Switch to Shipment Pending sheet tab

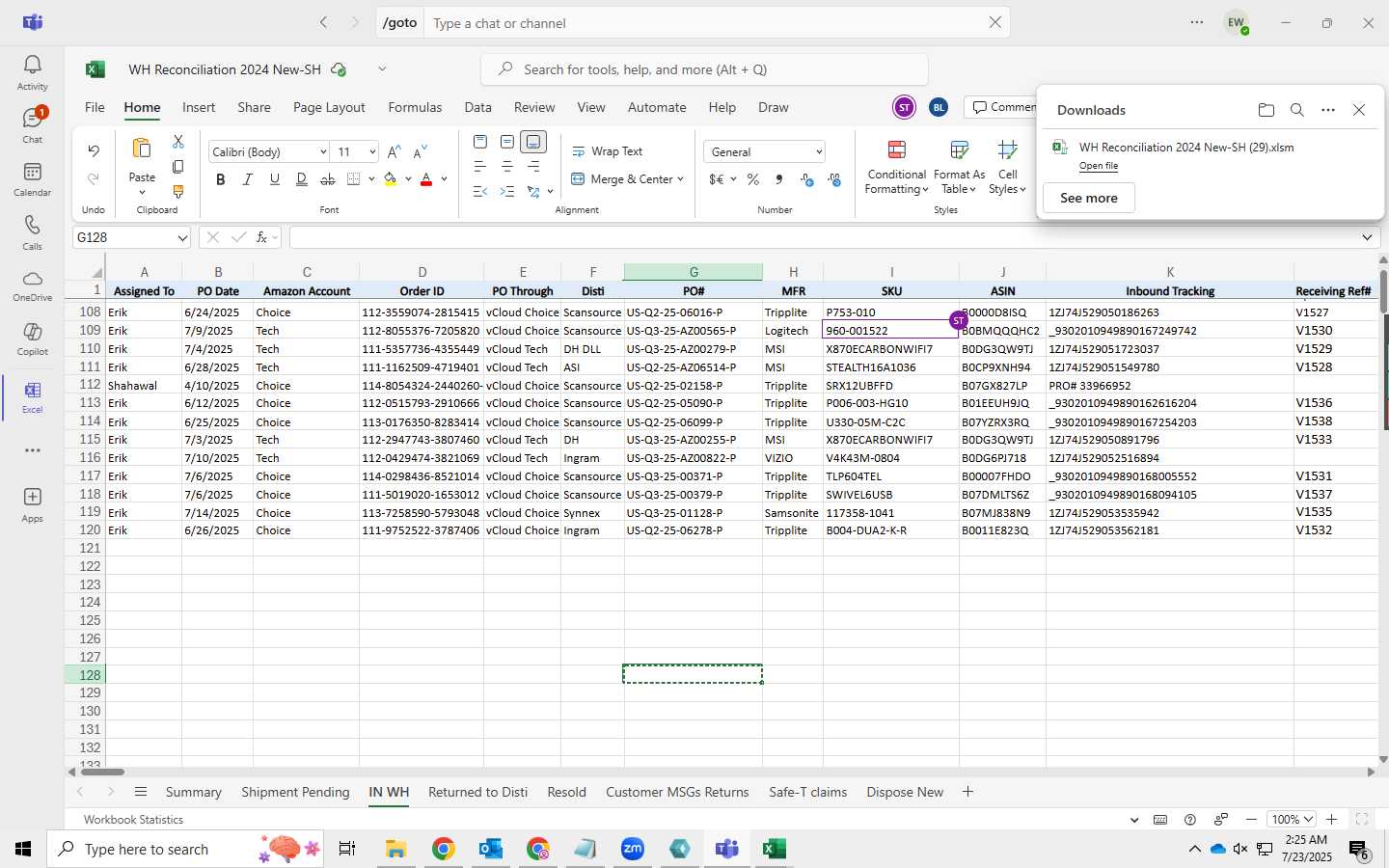[295, 792]
